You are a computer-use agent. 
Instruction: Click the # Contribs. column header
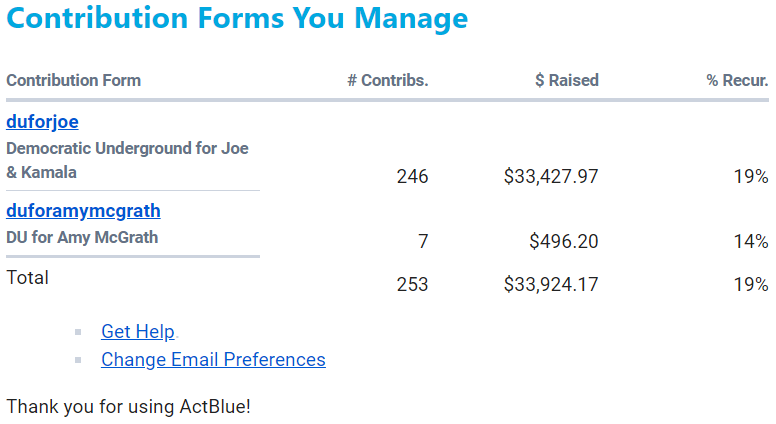pos(388,80)
